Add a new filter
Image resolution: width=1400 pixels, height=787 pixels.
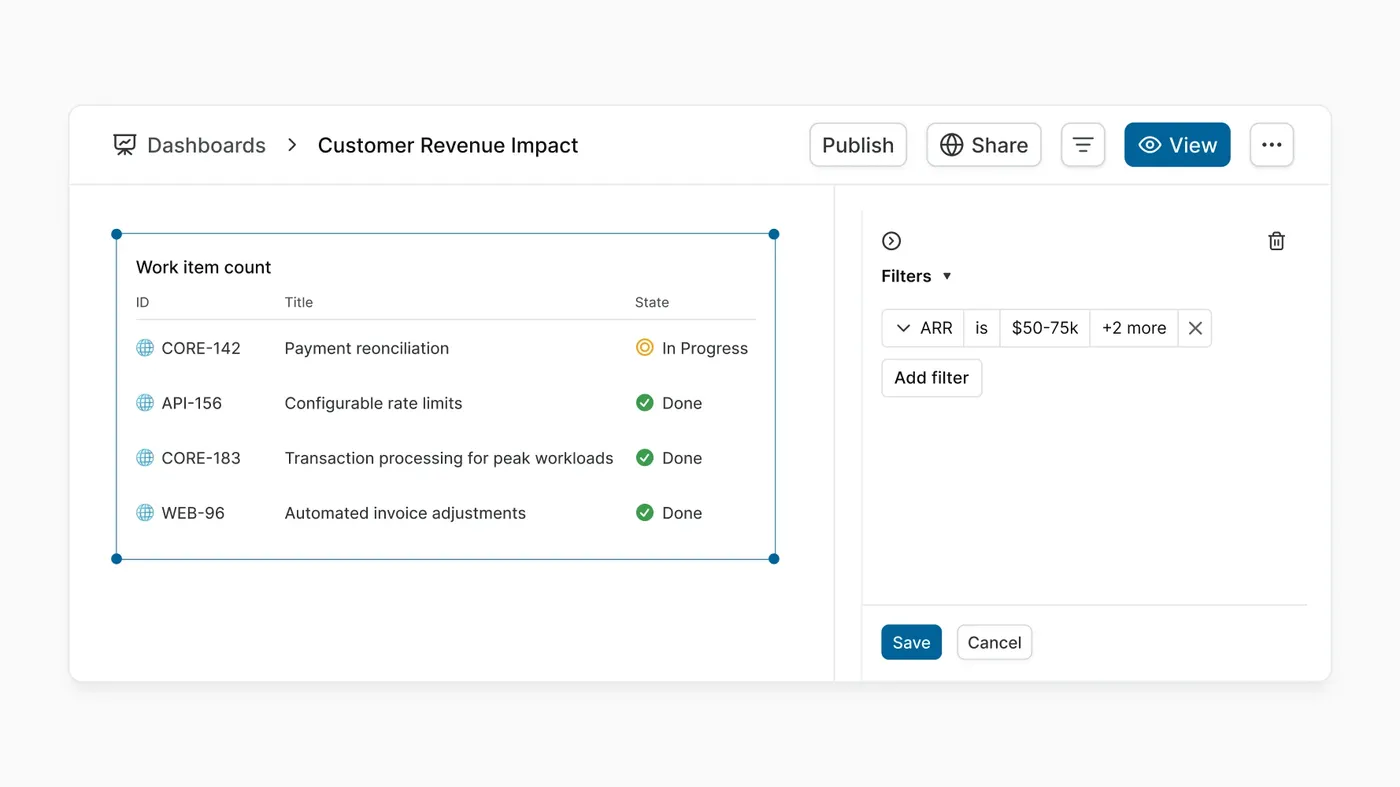pos(931,378)
